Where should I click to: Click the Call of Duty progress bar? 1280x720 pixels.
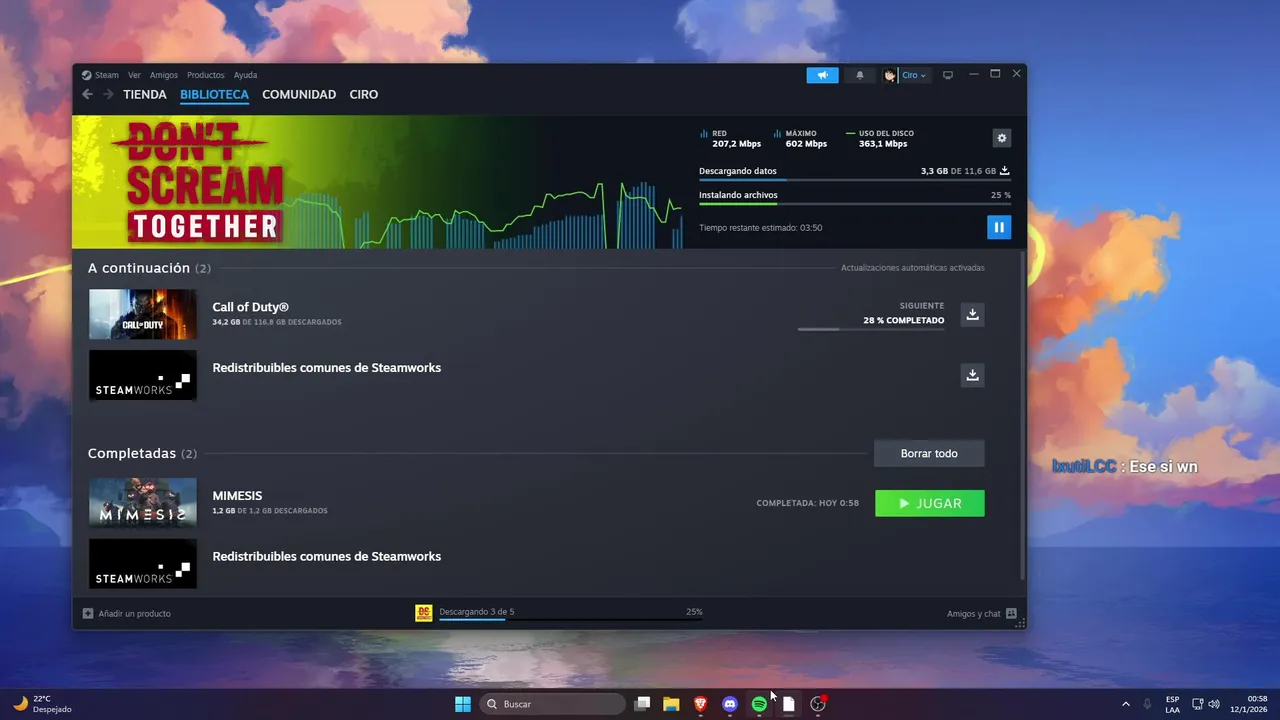pyautogui.click(x=871, y=329)
